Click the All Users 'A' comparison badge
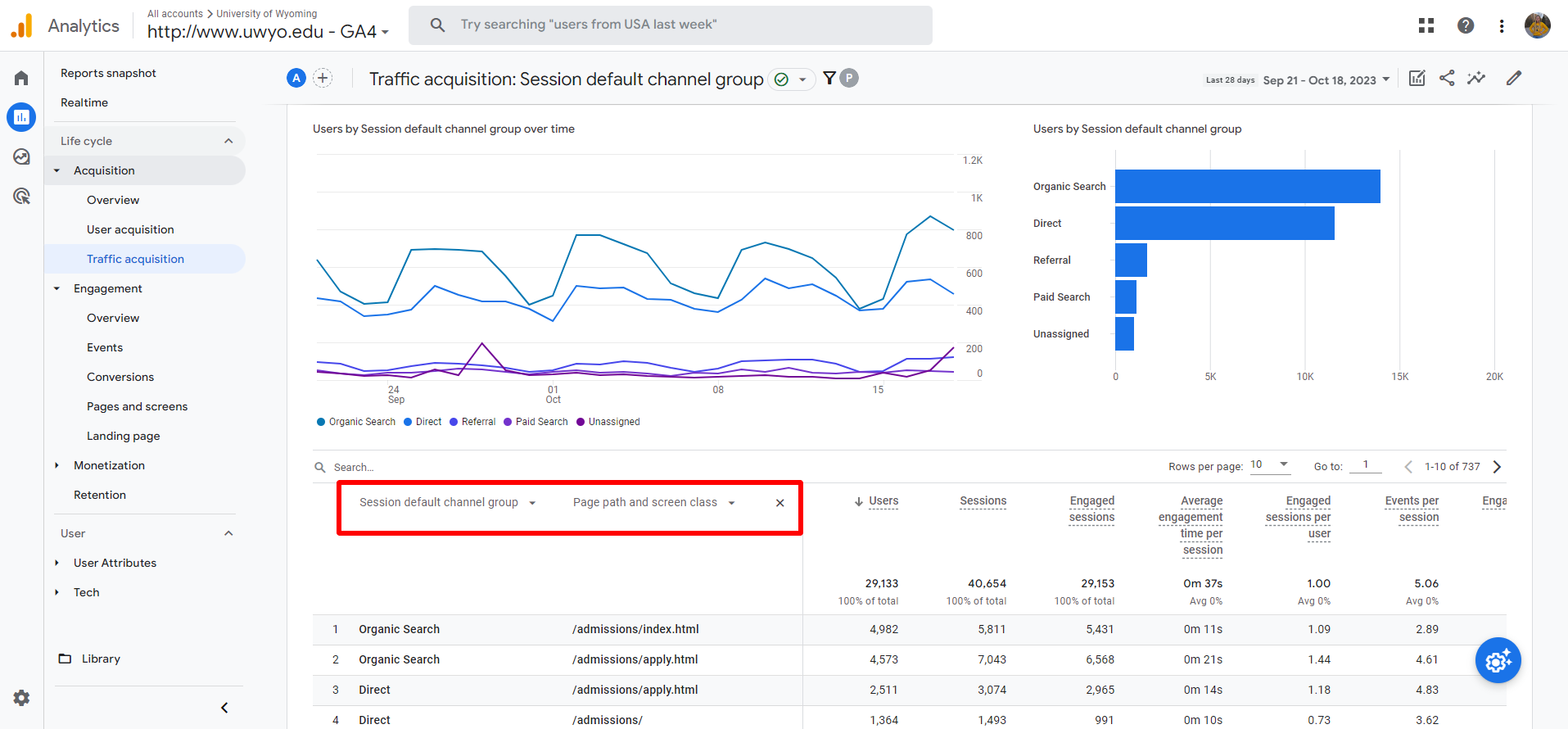This screenshot has width=1568, height=729. coord(296,78)
